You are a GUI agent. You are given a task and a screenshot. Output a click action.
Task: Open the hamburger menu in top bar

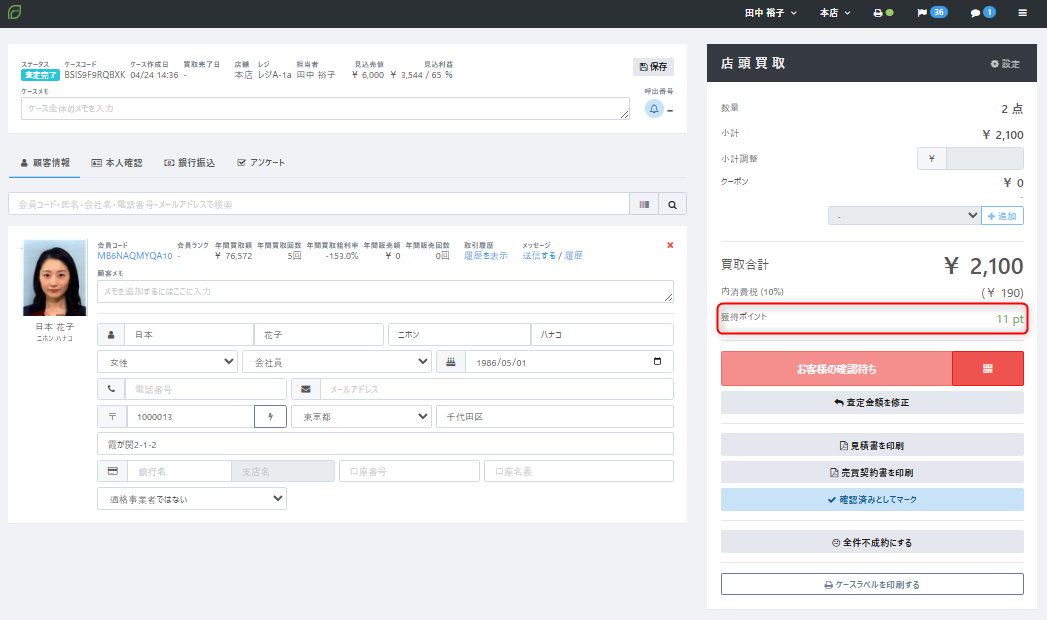click(1022, 13)
